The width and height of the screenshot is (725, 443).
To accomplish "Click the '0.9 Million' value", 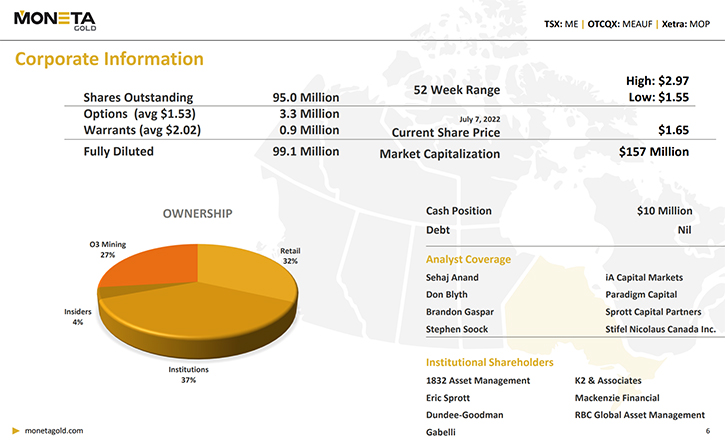I will tap(309, 130).
